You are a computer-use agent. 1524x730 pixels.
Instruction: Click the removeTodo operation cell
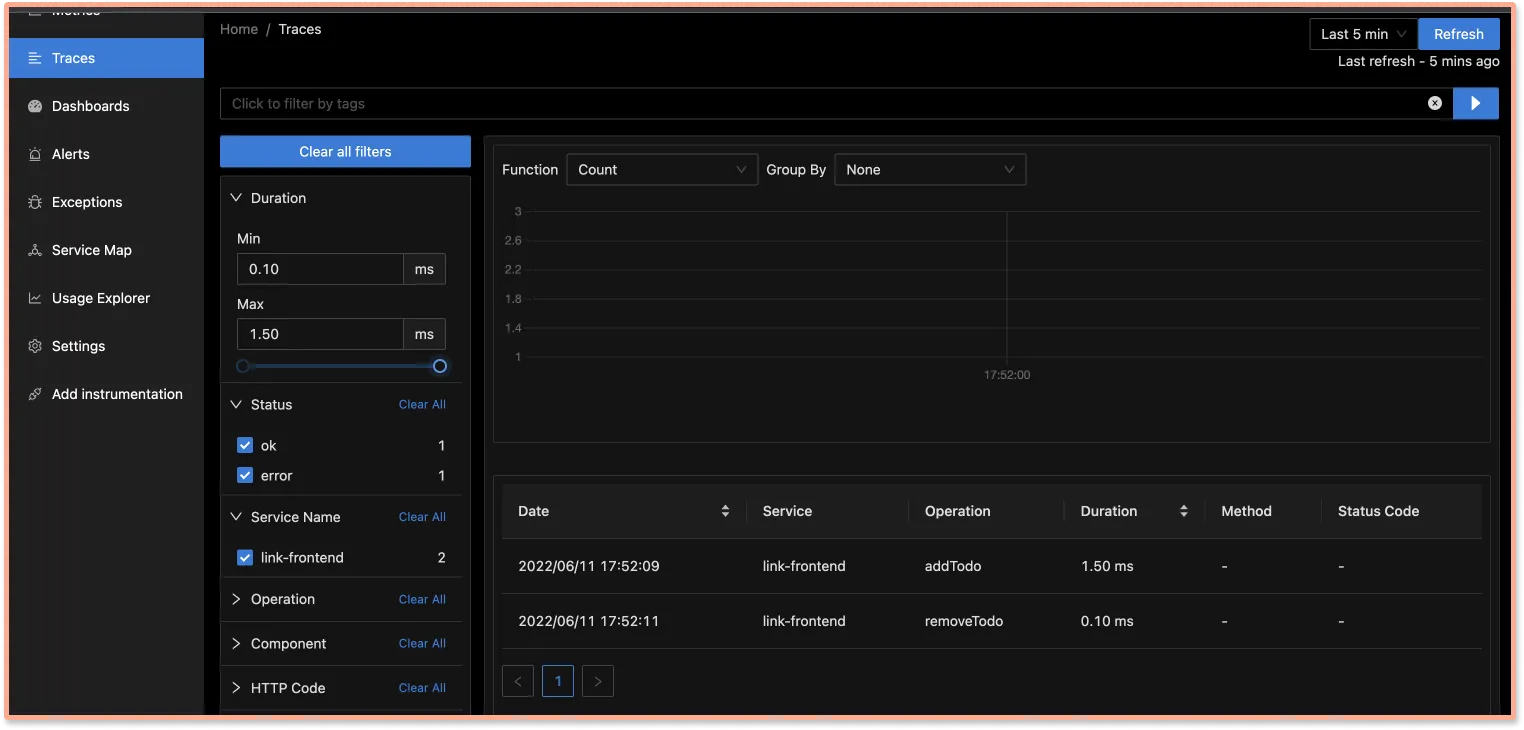[964, 621]
